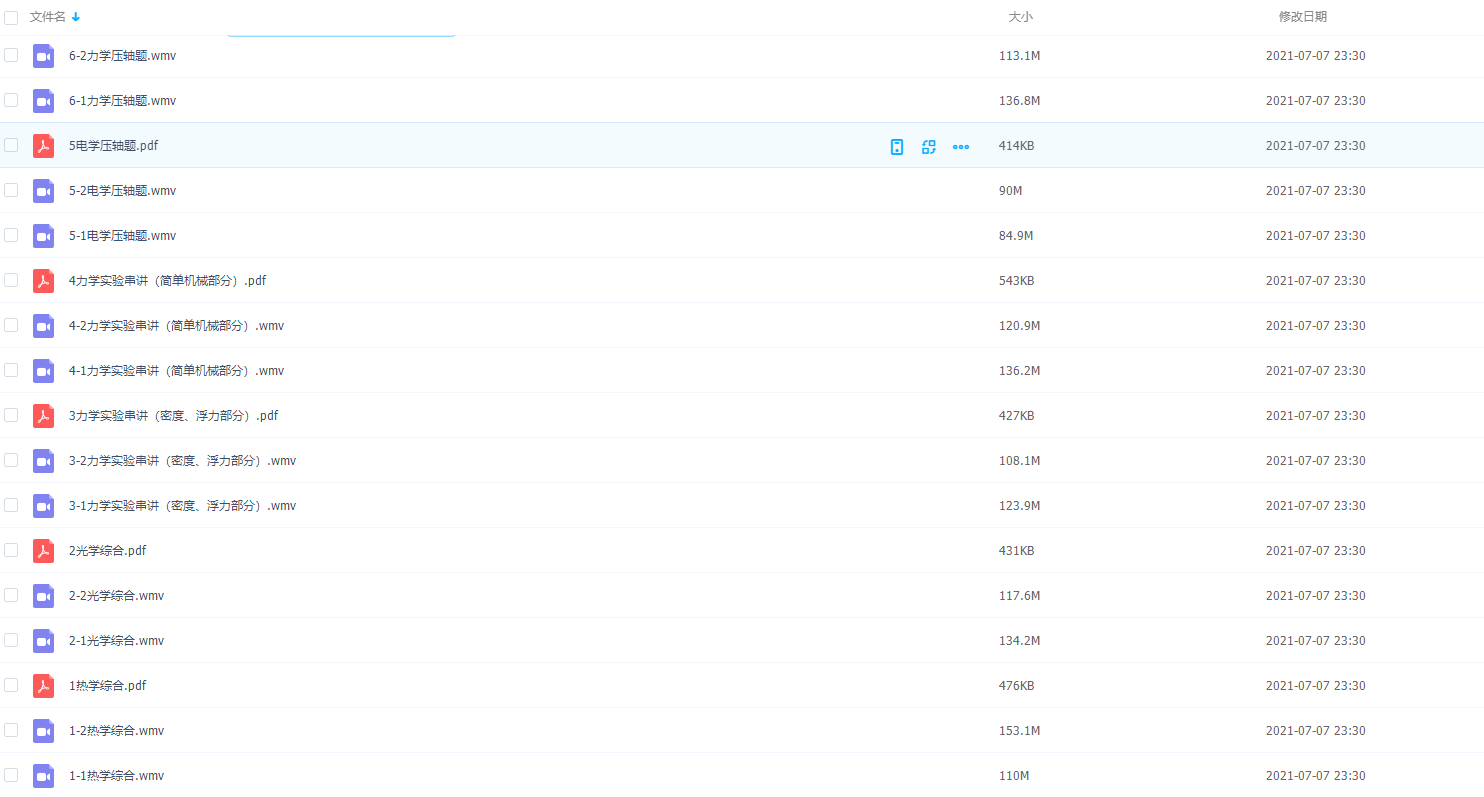Image resolution: width=1484 pixels, height=797 pixels.
Task: Click the 文件名 column header
Action: pyautogui.click(x=47, y=17)
